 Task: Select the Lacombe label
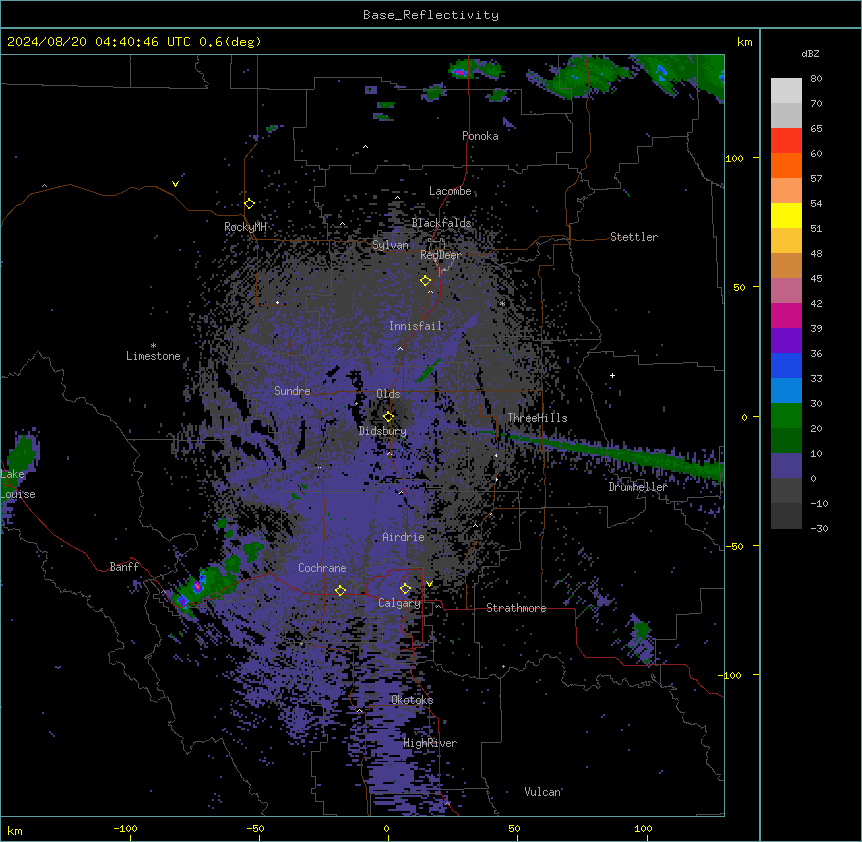(x=450, y=191)
